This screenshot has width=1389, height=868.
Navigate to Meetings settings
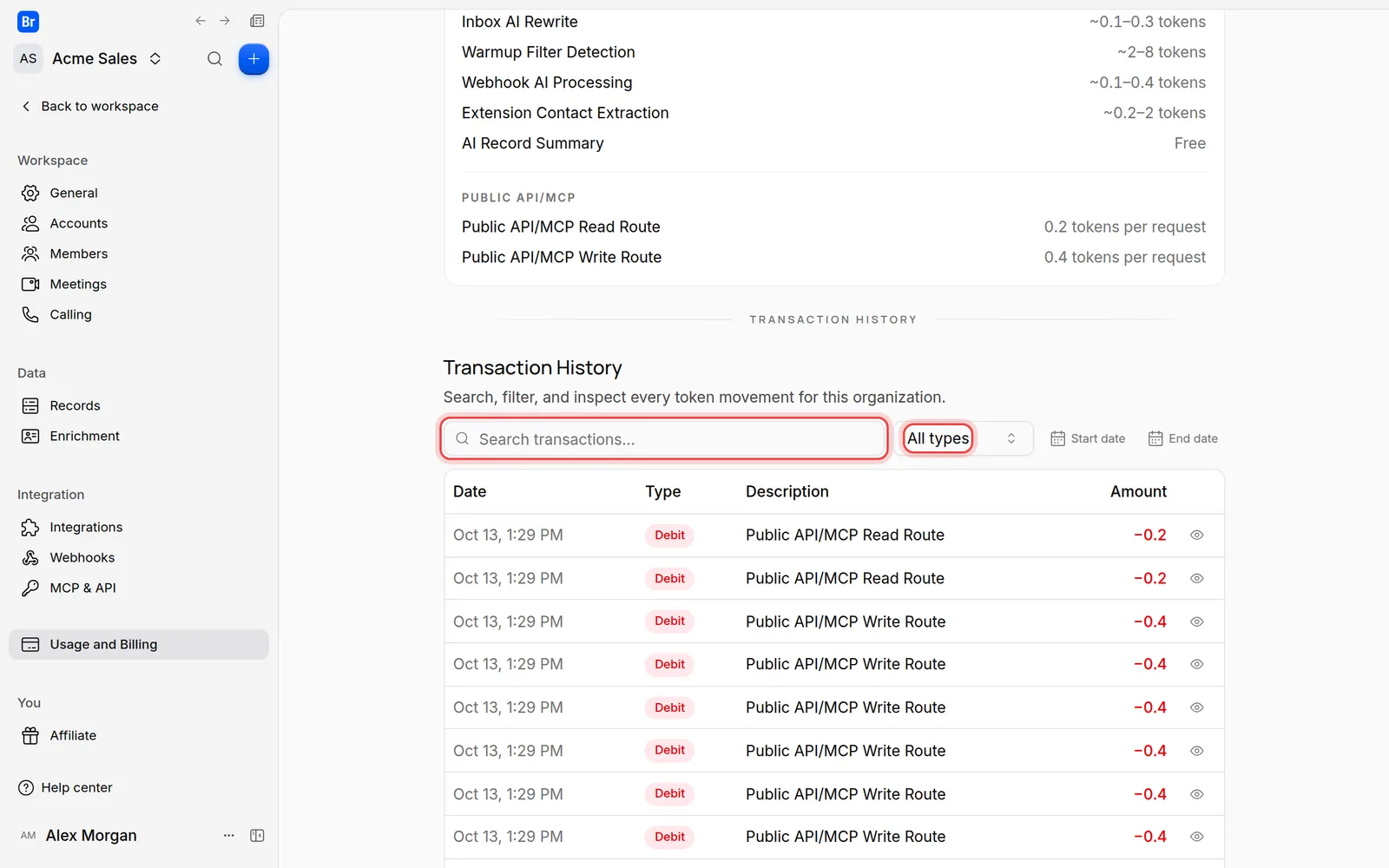tap(139, 284)
